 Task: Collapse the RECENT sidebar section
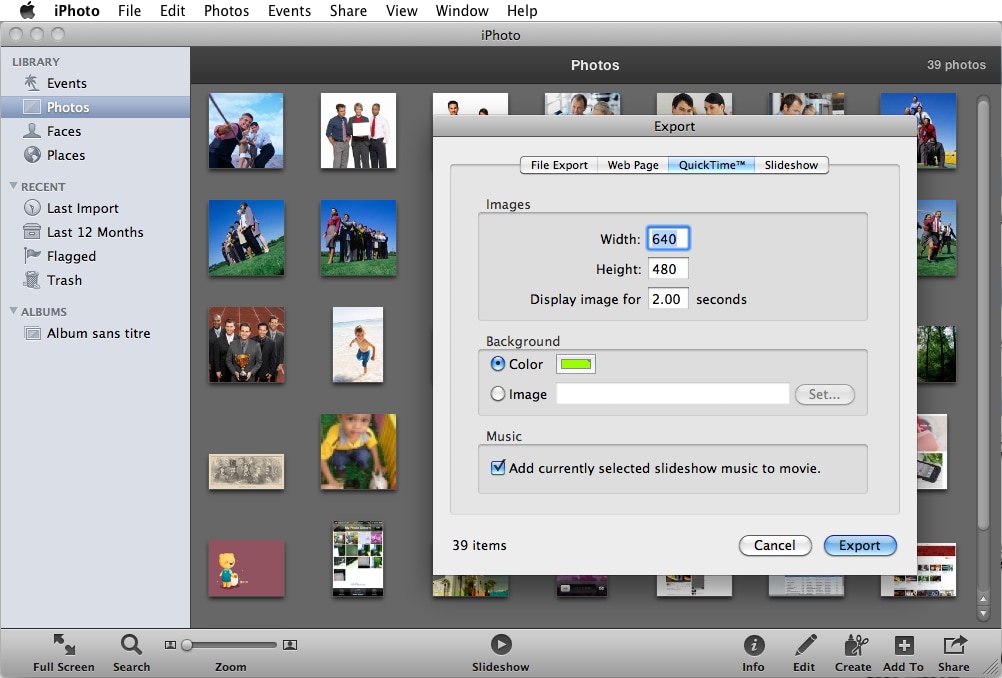[13, 186]
